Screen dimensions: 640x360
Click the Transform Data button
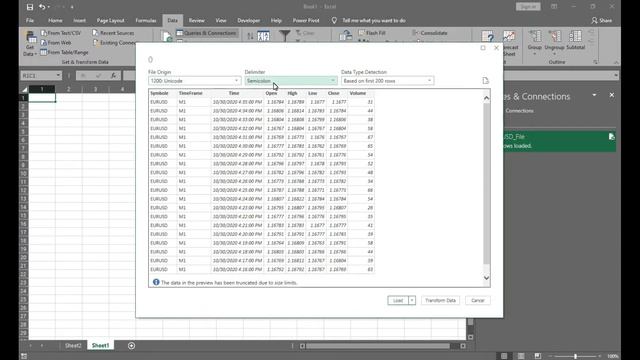(440, 300)
